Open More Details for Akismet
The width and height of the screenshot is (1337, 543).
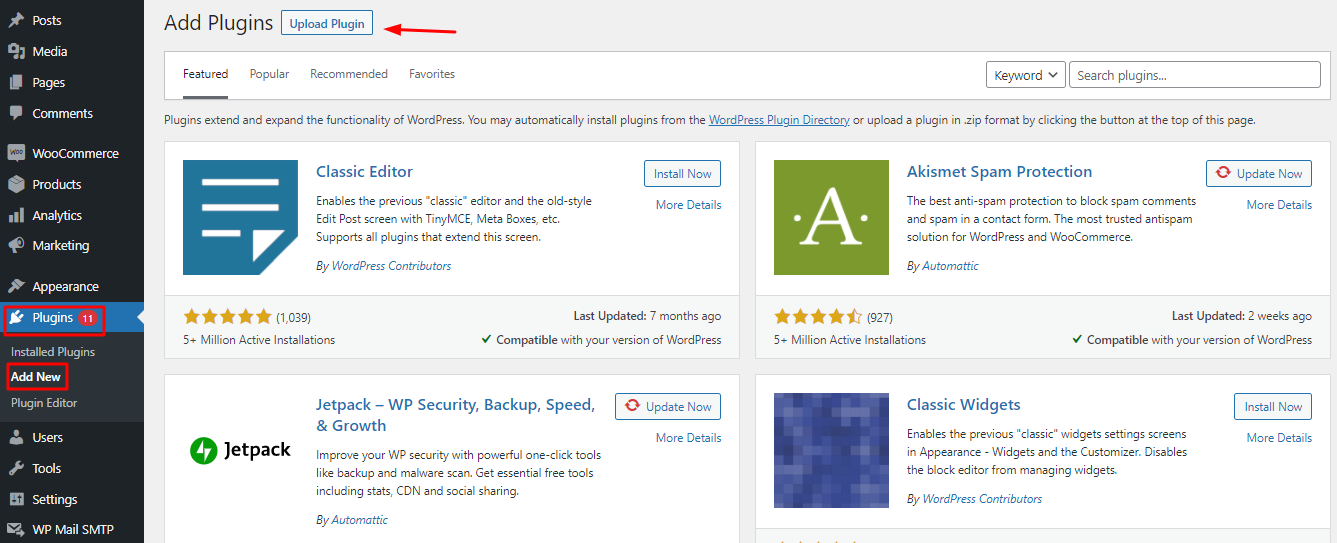[x=1279, y=205]
